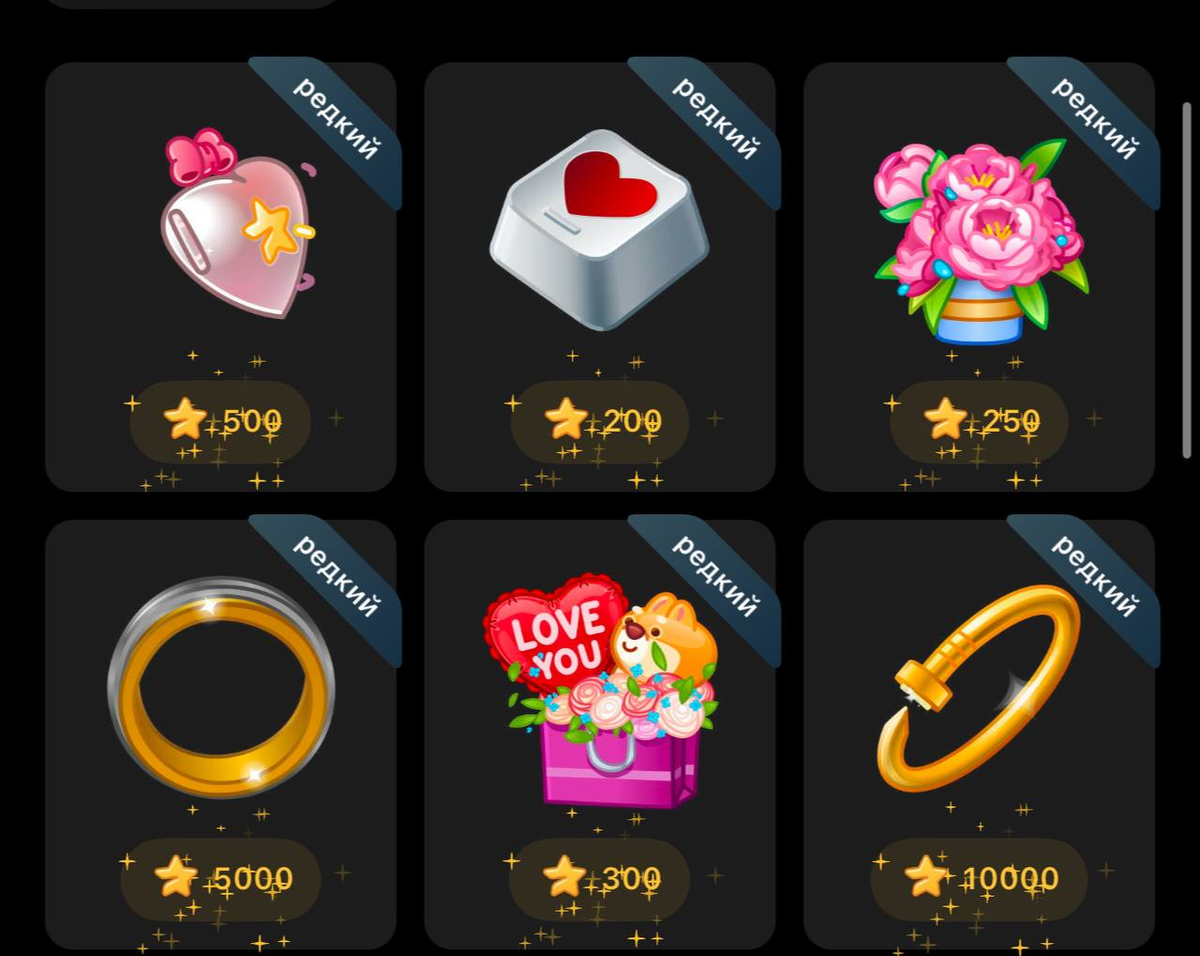The width and height of the screenshot is (1200, 956).
Task: Click the star icon beside 10000
Action: pyautogui.click(x=926, y=877)
